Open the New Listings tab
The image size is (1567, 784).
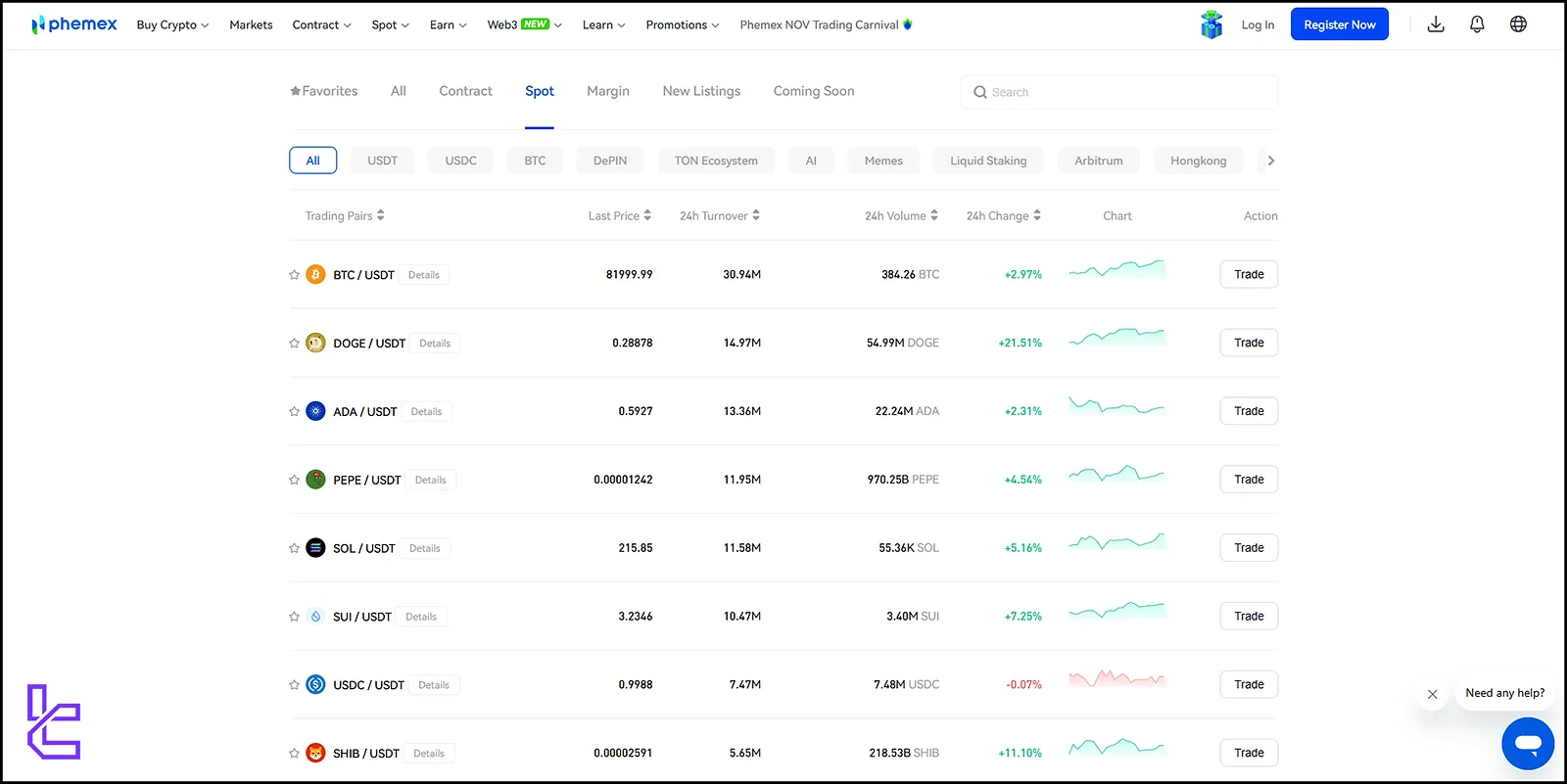click(x=701, y=91)
